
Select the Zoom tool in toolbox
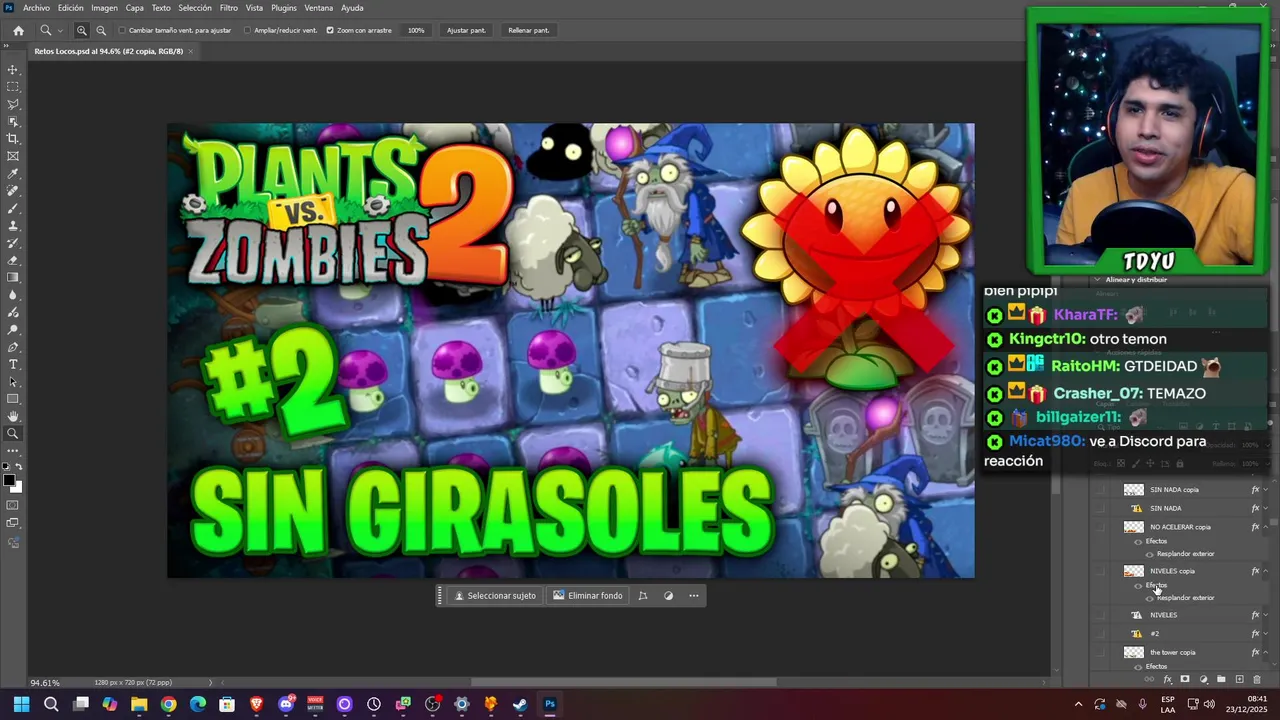pyautogui.click(x=13, y=434)
